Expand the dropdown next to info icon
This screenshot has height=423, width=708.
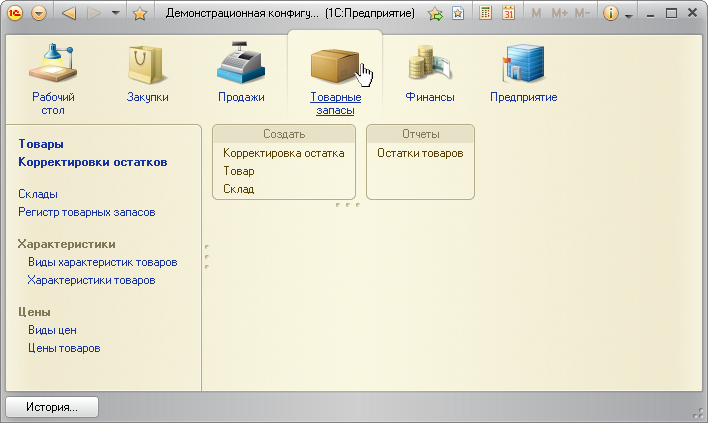tap(629, 15)
